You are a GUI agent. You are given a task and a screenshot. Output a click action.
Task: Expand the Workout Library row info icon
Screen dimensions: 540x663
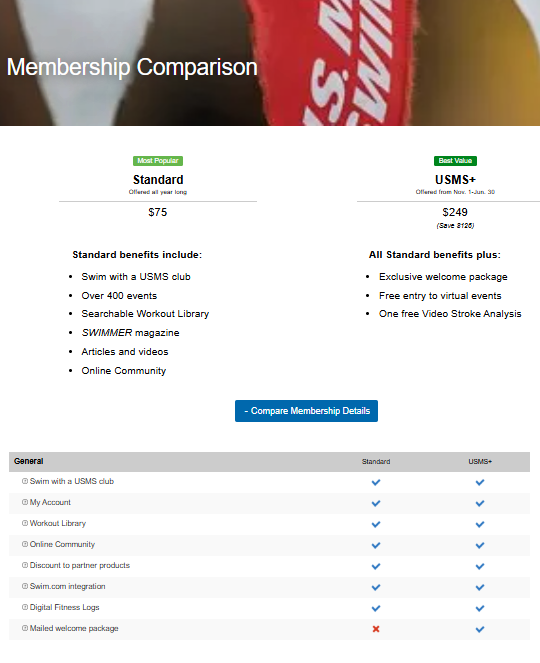pos(25,523)
